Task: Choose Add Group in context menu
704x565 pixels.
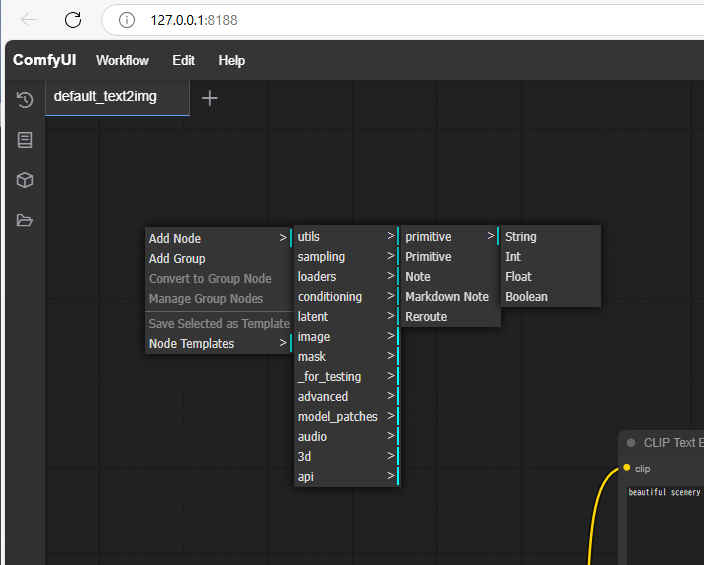Action: coord(177,259)
